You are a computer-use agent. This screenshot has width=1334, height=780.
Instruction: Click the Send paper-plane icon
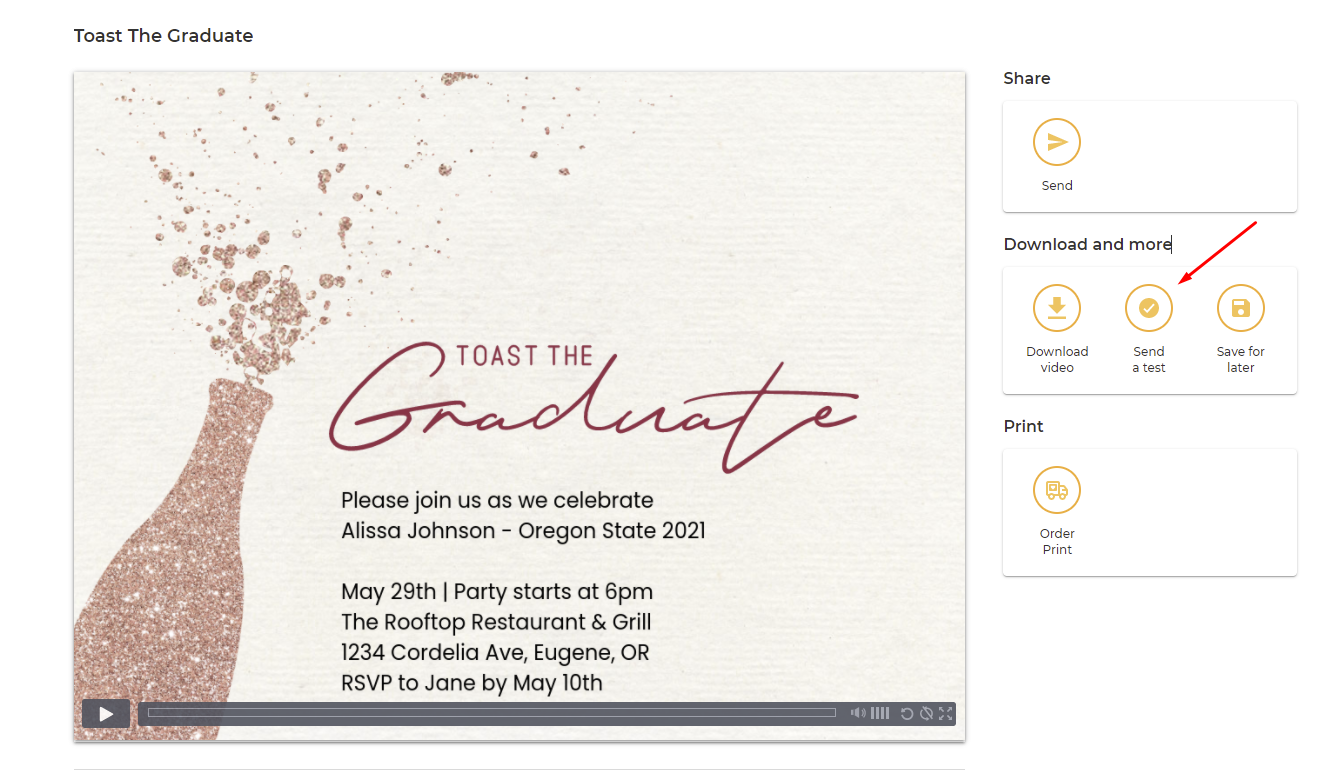click(x=1057, y=142)
